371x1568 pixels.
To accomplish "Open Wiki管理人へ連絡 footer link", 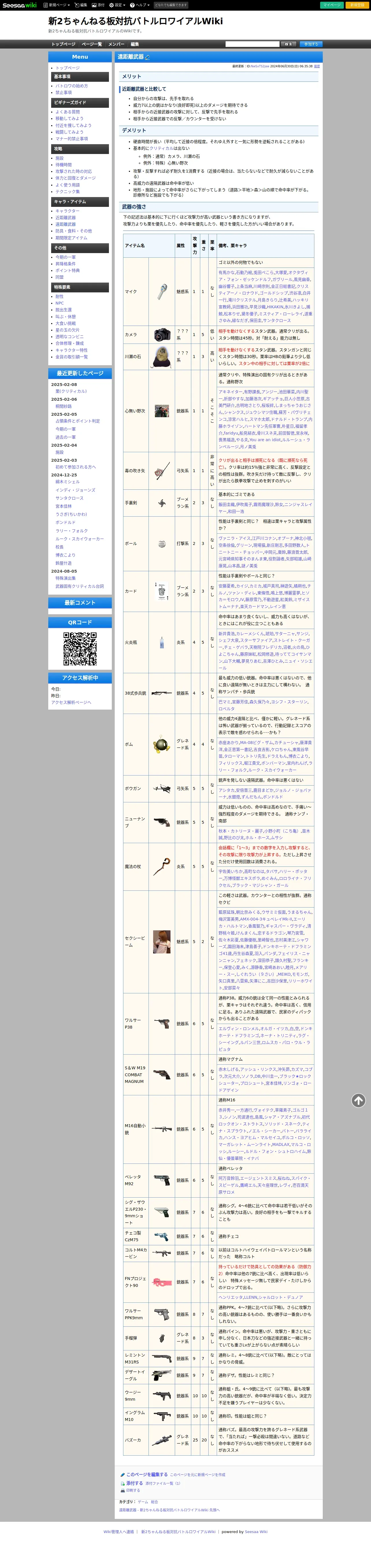I will tap(118, 1532).
